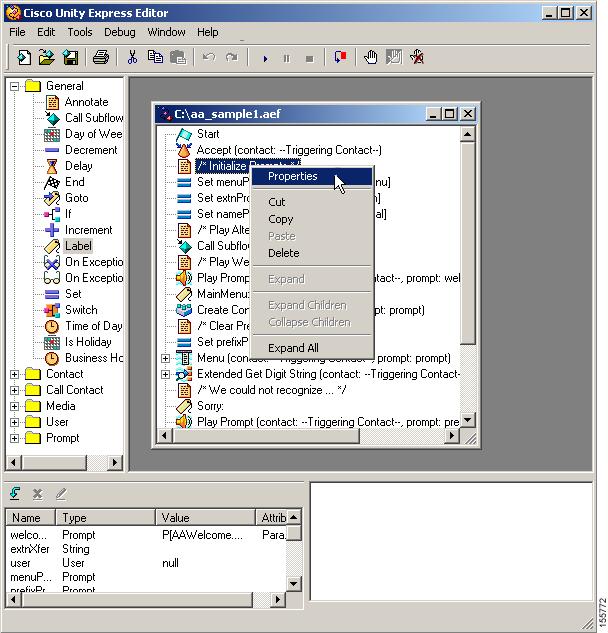Choose Expand All in context menu
Screen dimensions: 608x633
tap(312, 348)
